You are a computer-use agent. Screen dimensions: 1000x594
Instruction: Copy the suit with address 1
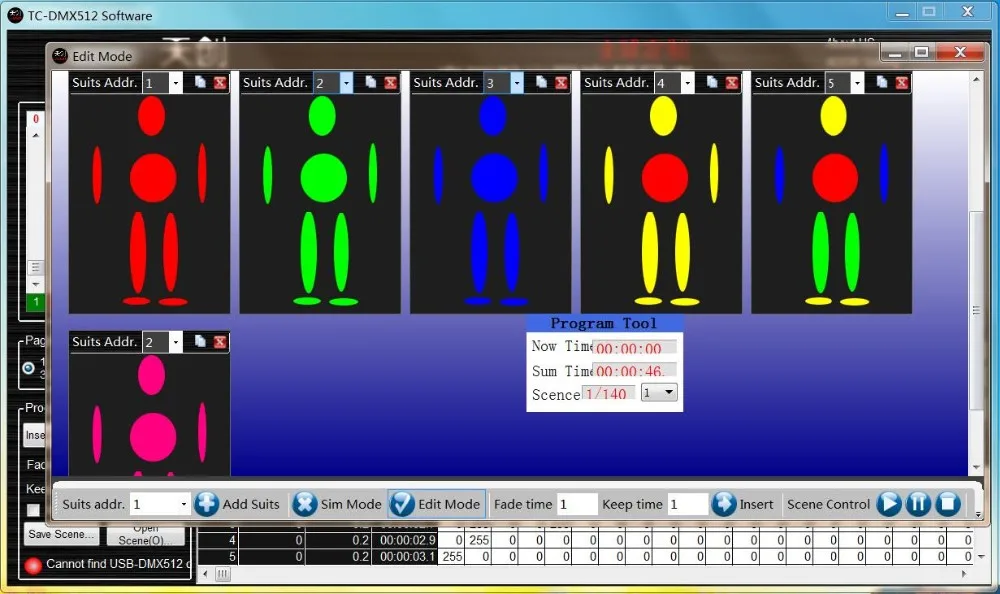point(200,83)
